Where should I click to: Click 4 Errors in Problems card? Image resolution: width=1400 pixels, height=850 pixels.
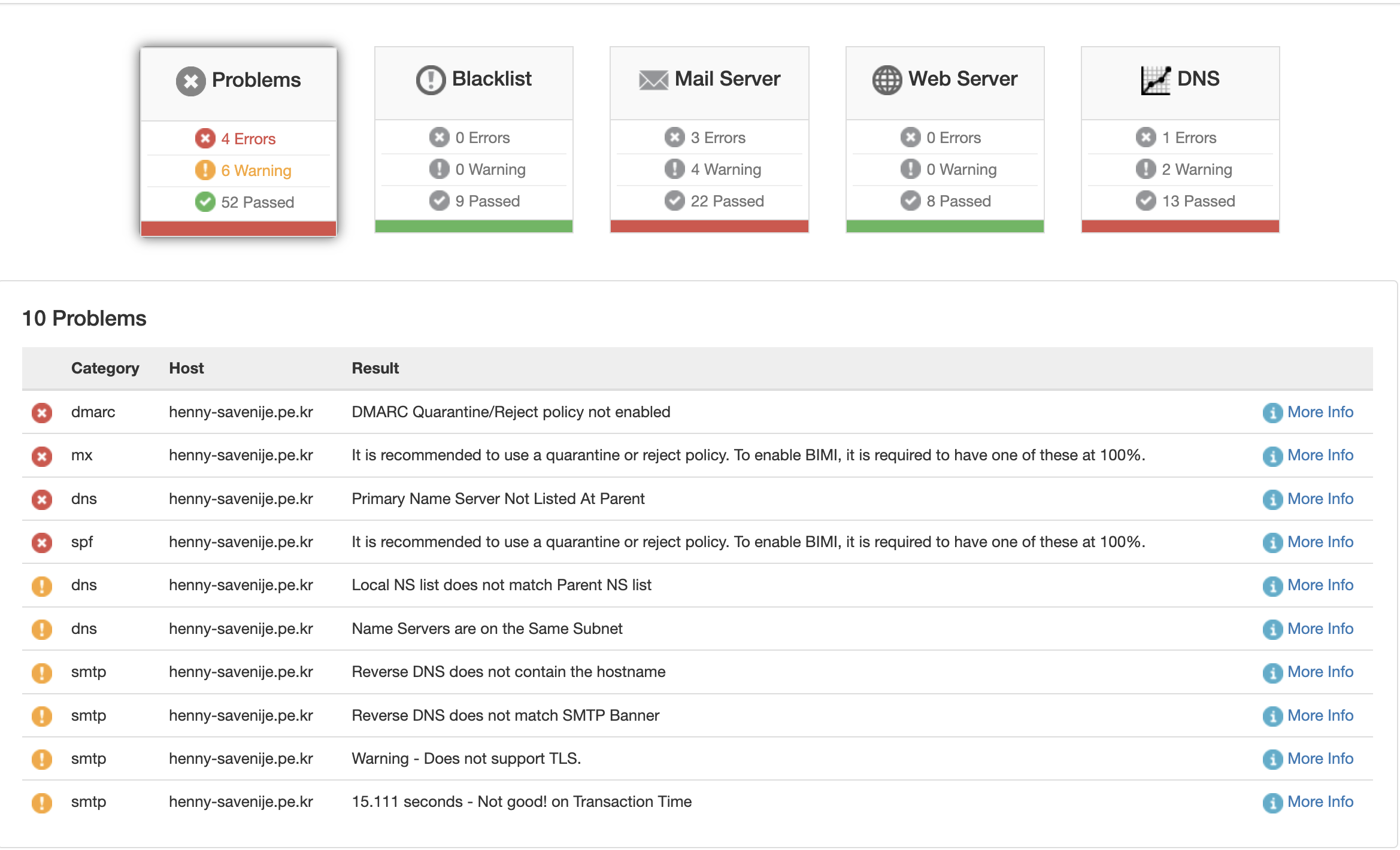click(248, 139)
